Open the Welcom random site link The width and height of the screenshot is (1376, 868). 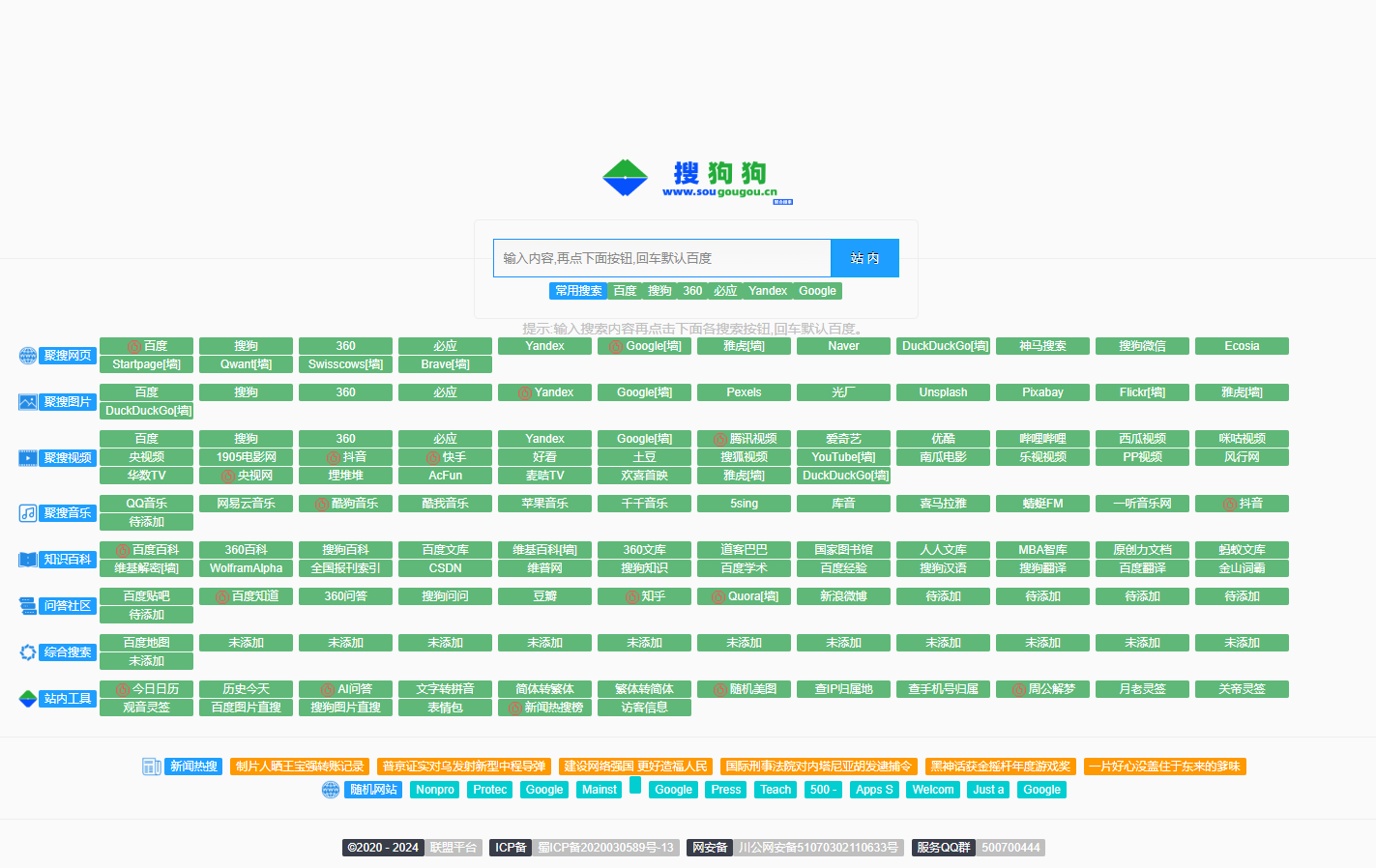(933, 790)
